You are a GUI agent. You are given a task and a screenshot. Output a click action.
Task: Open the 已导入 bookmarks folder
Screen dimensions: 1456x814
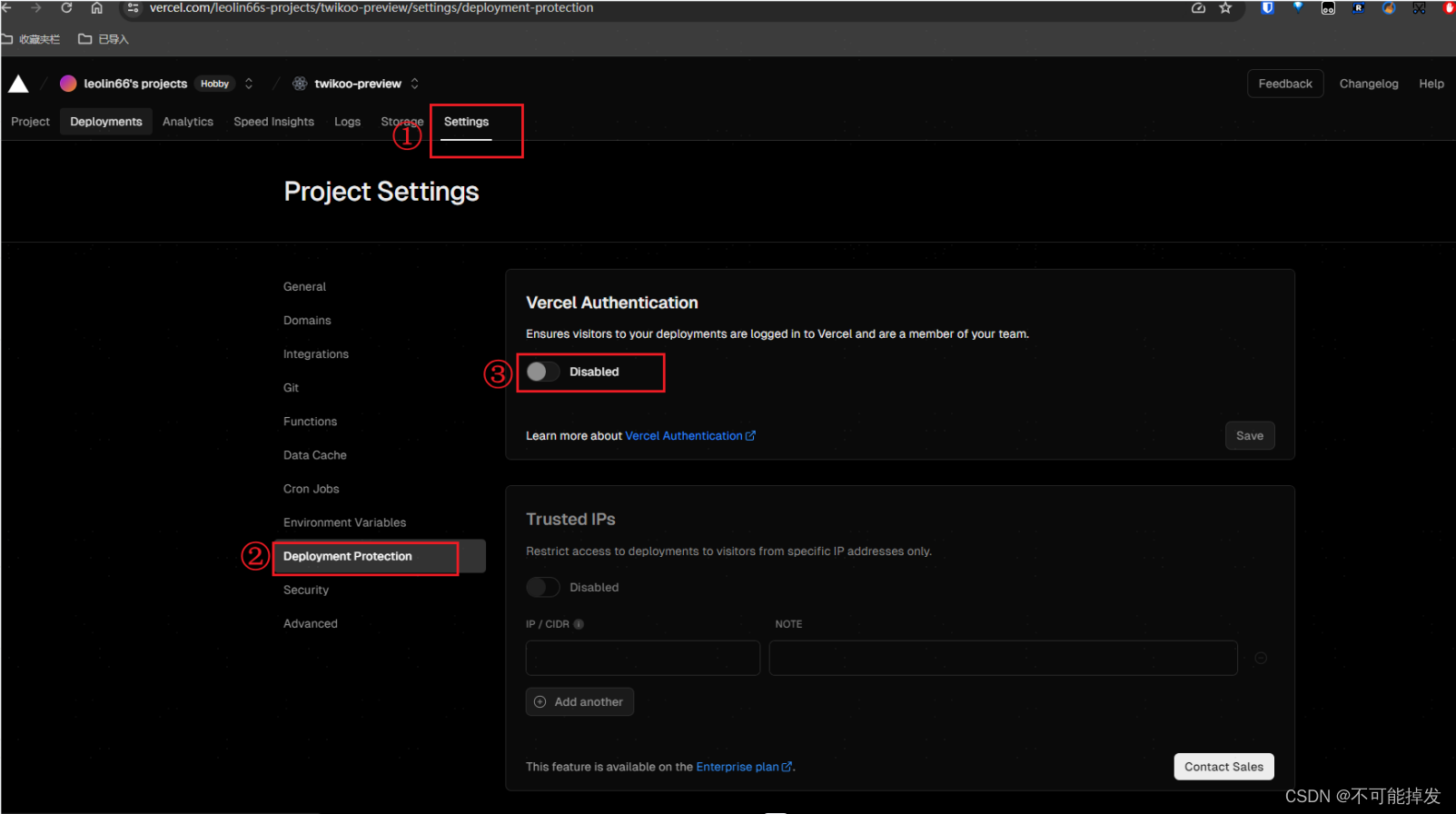point(104,39)
